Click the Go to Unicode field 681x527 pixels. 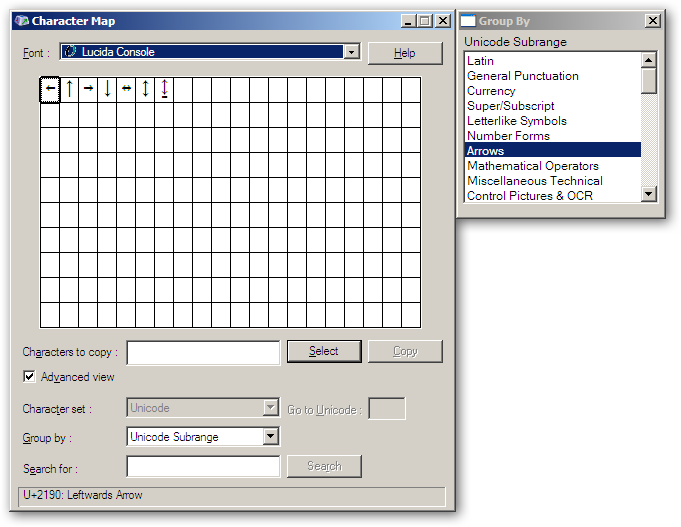(x=387, y=408)
